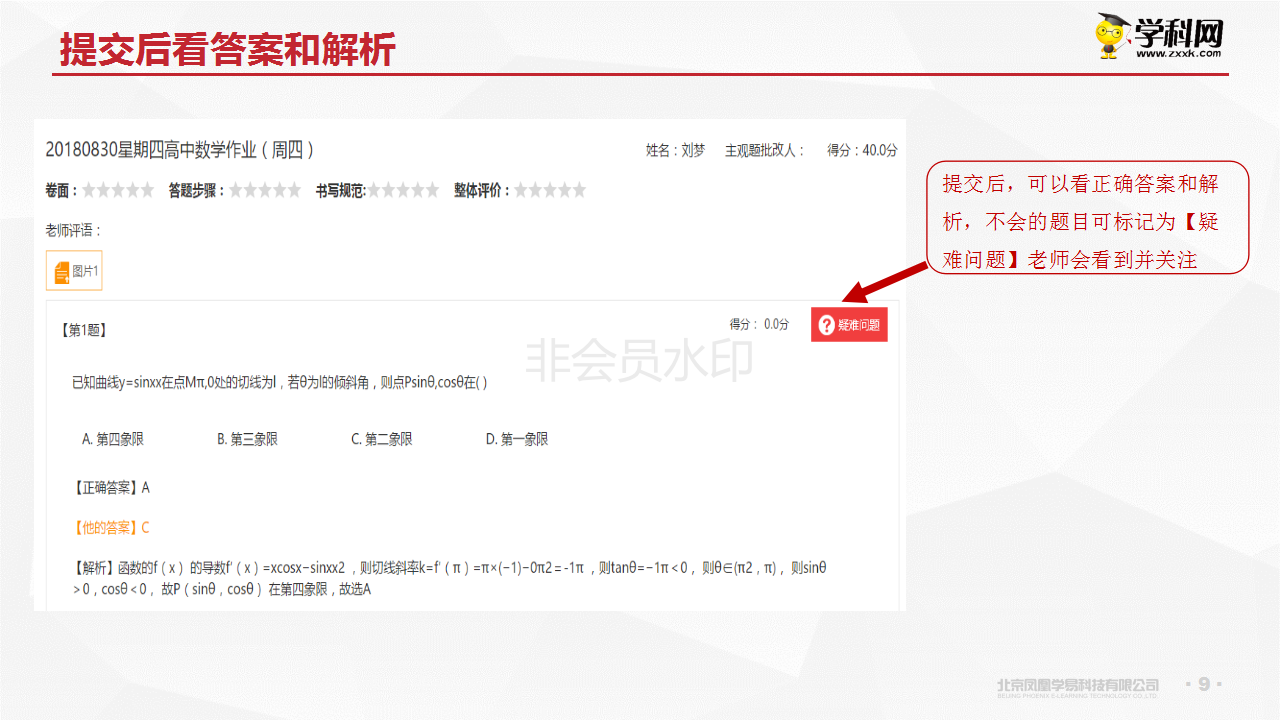Select option B. 第三象限
Image resolution: width=1280 pixels, height=720 pixels.
click(247, 439)
